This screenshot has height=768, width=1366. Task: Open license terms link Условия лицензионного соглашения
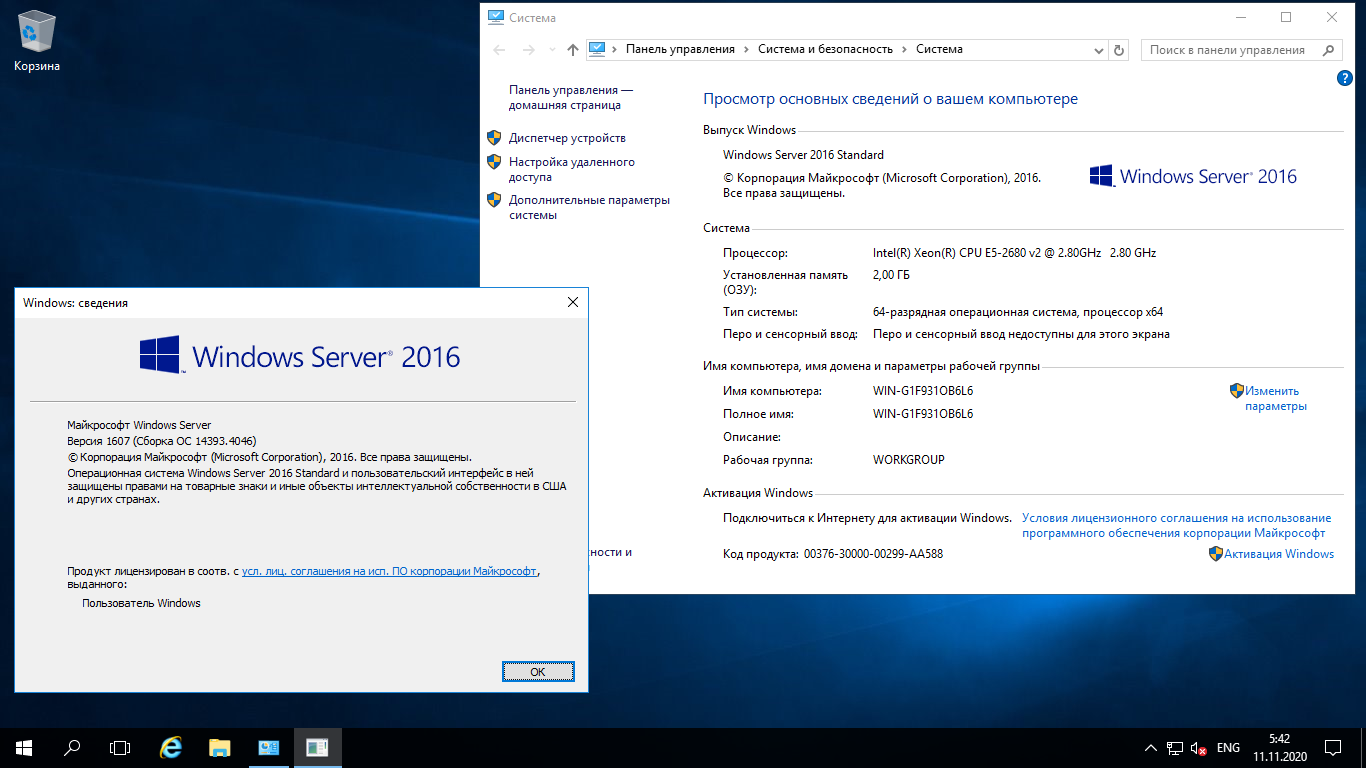click(1176, 526)
